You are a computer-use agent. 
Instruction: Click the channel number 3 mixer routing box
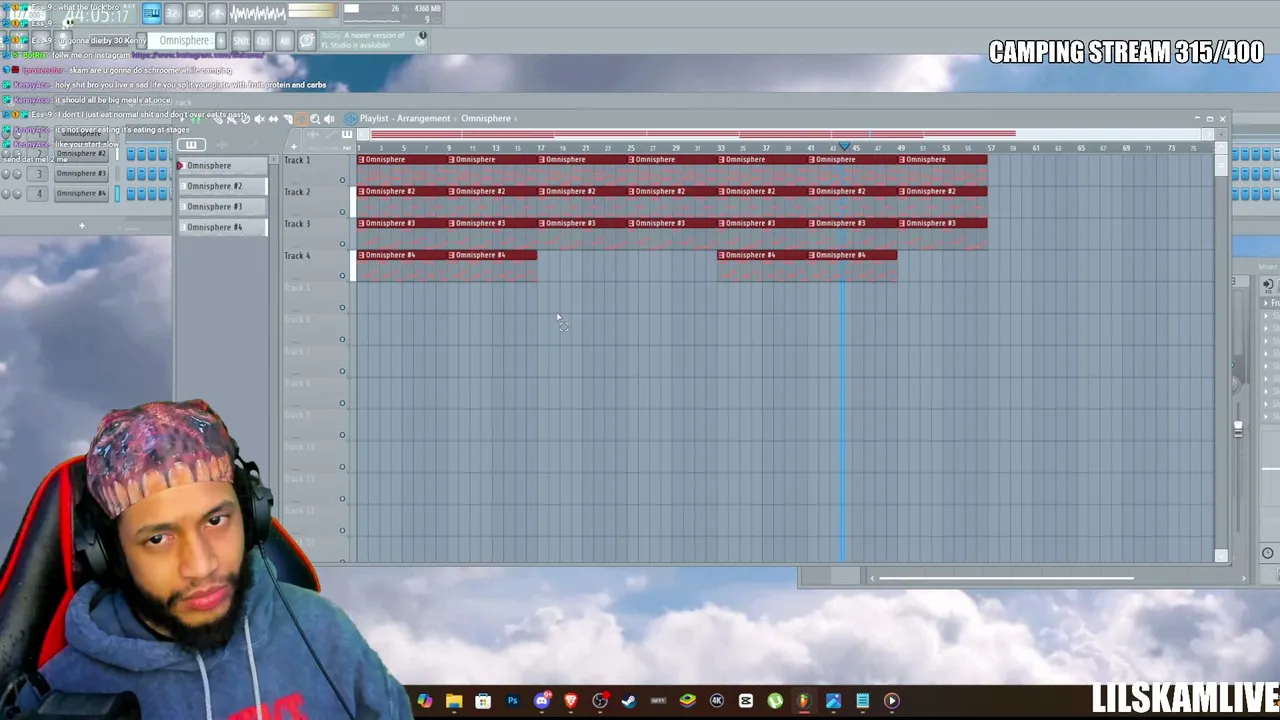coord(39,174)
